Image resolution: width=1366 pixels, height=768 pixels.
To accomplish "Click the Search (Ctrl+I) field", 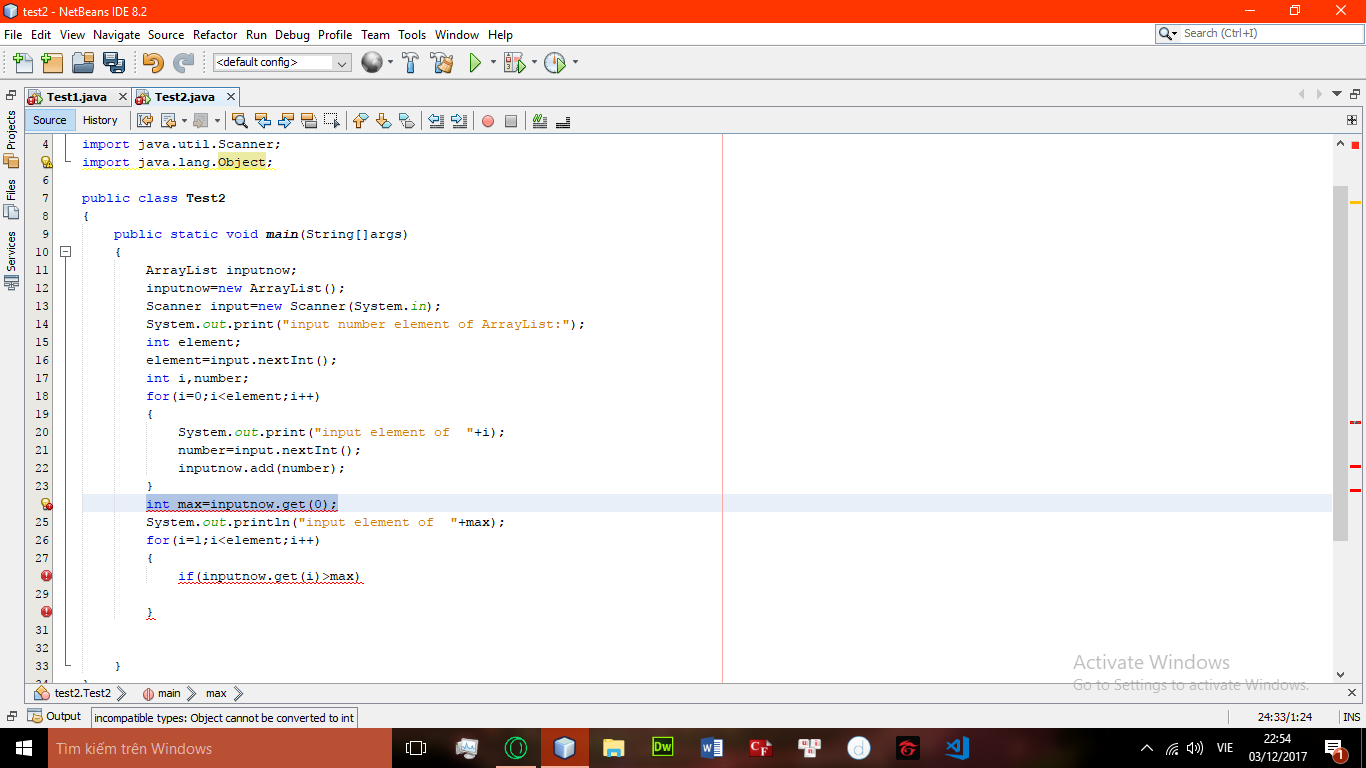I will (x=1265, y=33).
